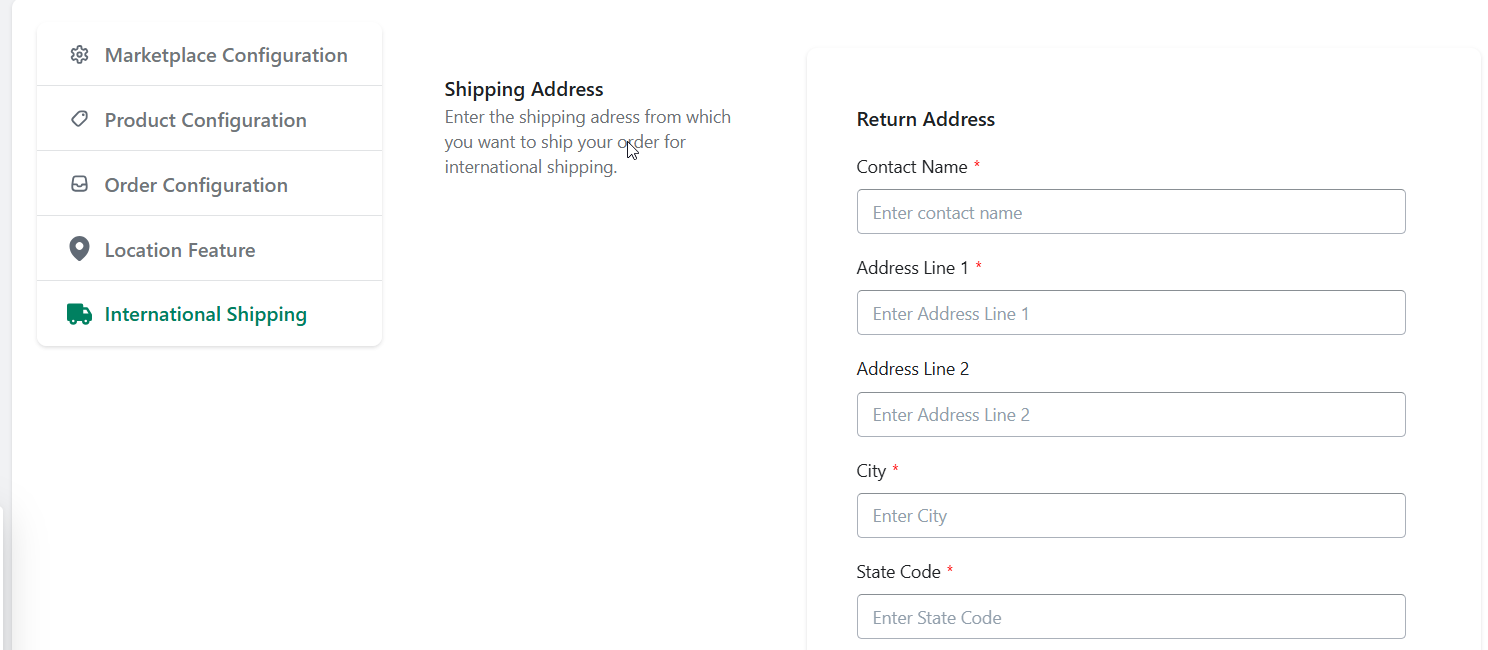Click into the State Code field

(x=1131, y=617)
